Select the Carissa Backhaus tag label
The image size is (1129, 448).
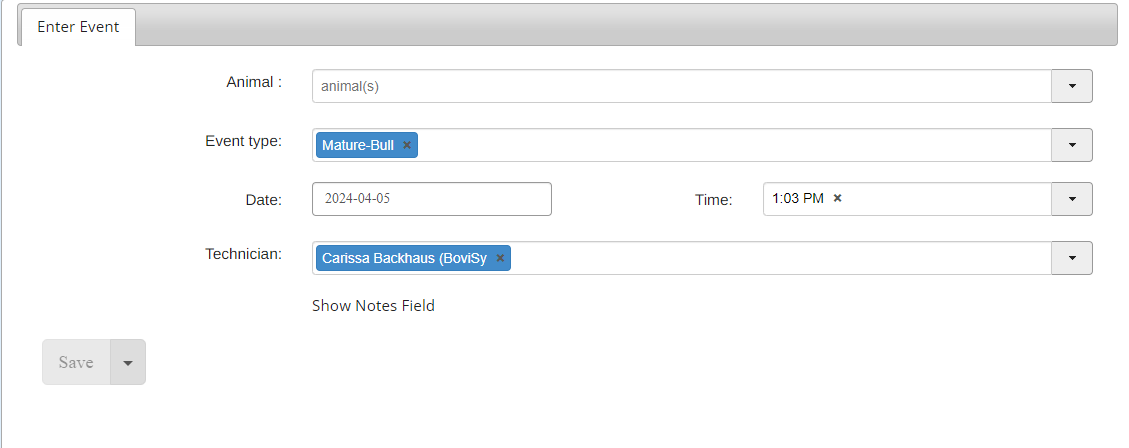(x=404, y=258)
